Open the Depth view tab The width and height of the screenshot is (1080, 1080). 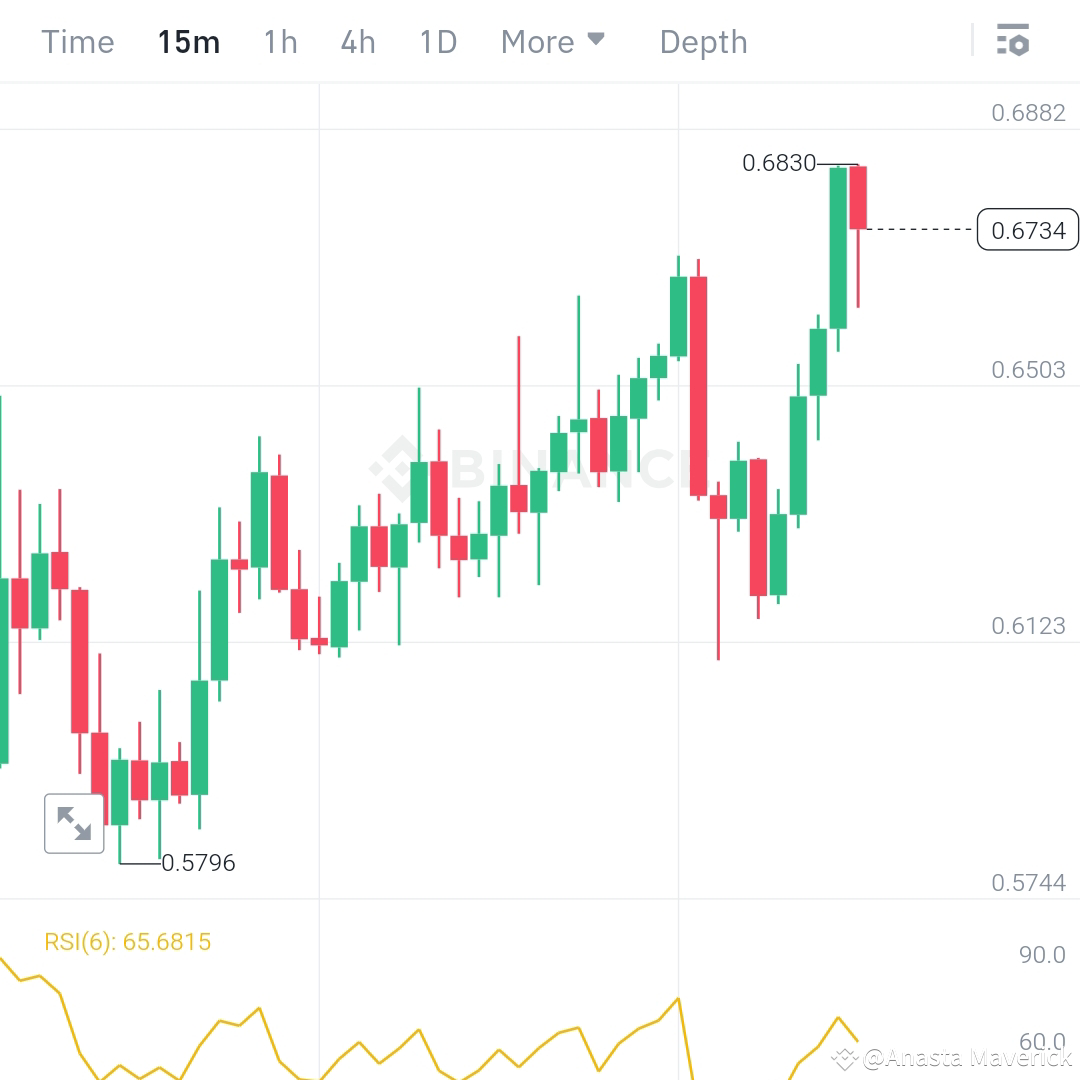703,41
